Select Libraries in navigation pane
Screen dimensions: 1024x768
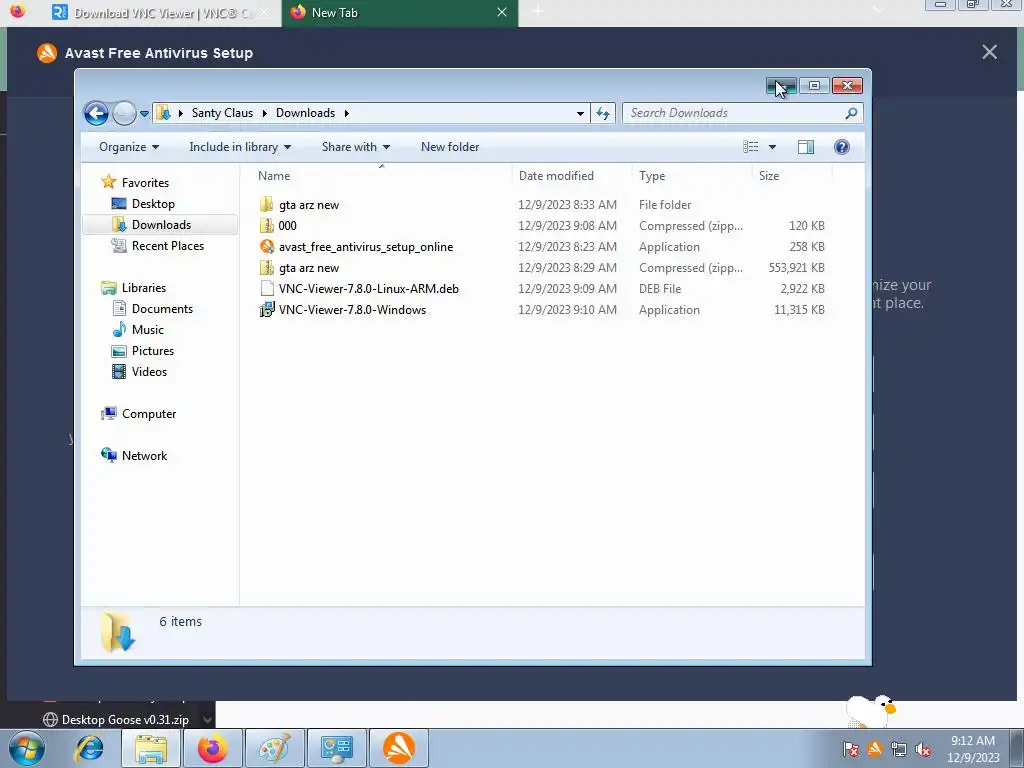(x=144, y=287)
